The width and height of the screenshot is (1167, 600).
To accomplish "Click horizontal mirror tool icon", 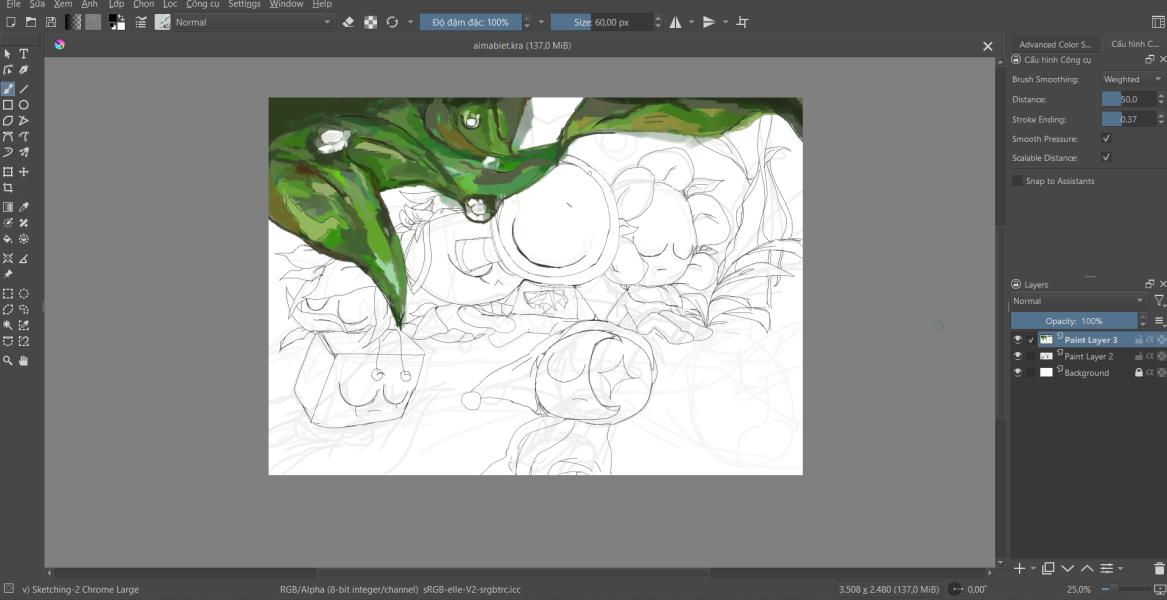I will pos(675,22).
